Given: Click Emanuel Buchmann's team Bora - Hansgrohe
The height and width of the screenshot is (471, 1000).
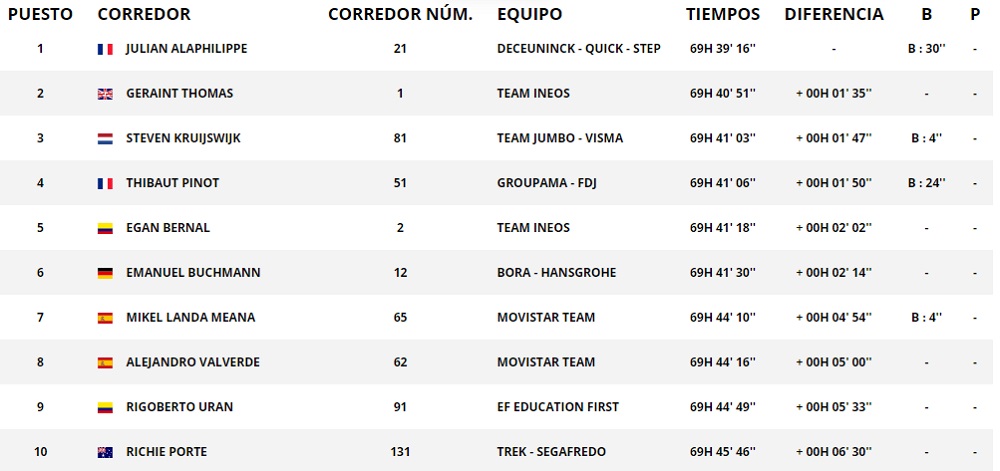Looking at the screenshot, I should [556, 273].
